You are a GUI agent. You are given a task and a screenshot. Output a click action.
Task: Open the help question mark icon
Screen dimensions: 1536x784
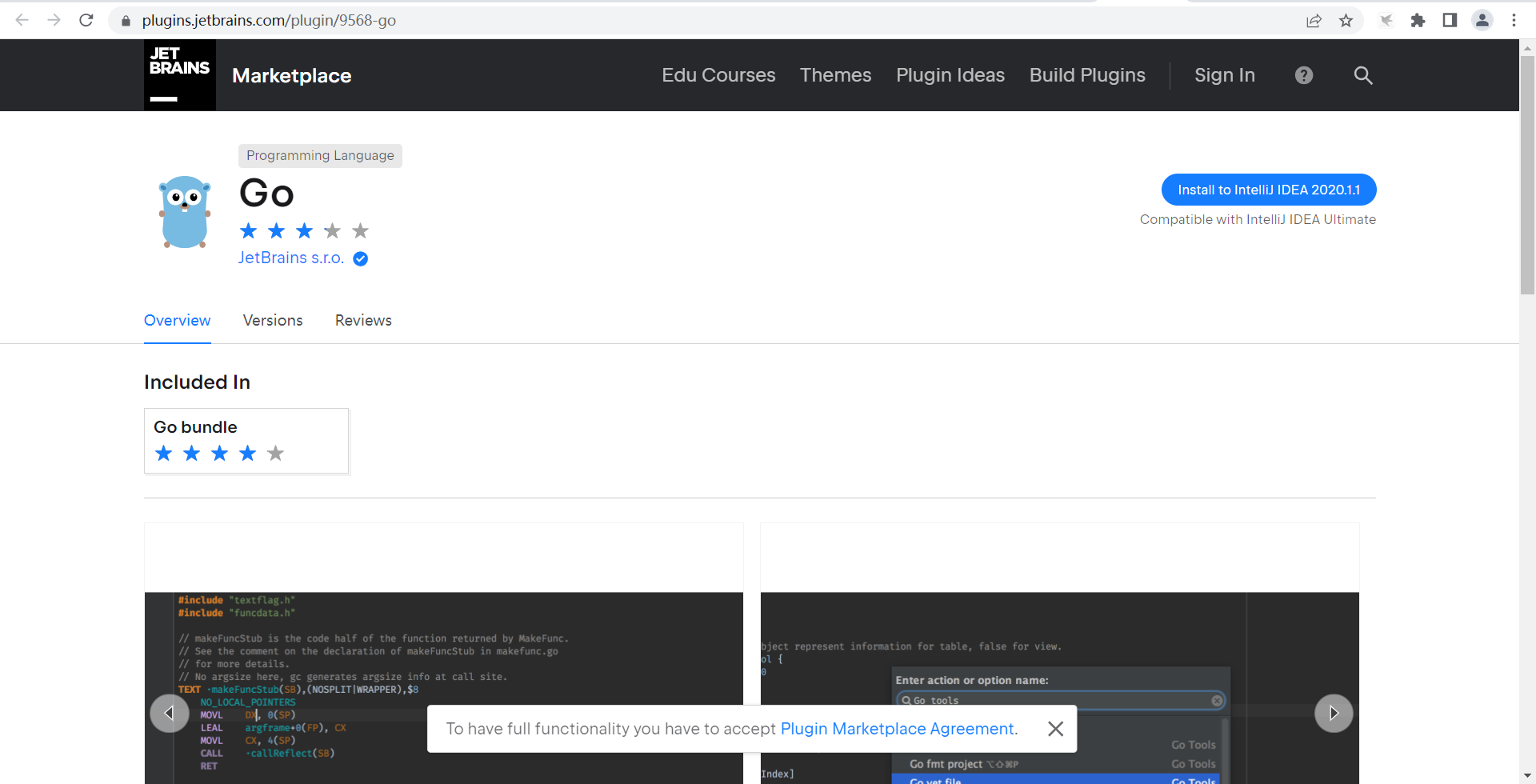[1304, 75]
